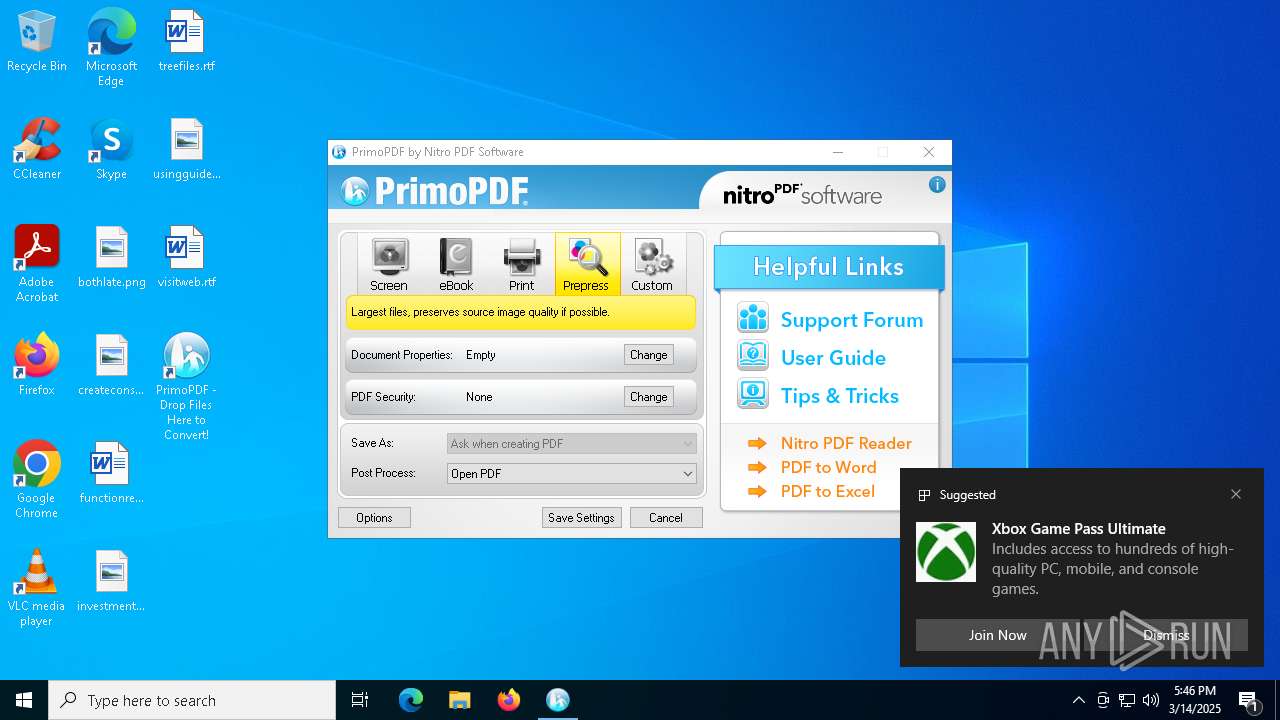This screenshot has height=720, width=1280.
Task: Click Join Now in Xbox notification
Action: coord(997,635)
